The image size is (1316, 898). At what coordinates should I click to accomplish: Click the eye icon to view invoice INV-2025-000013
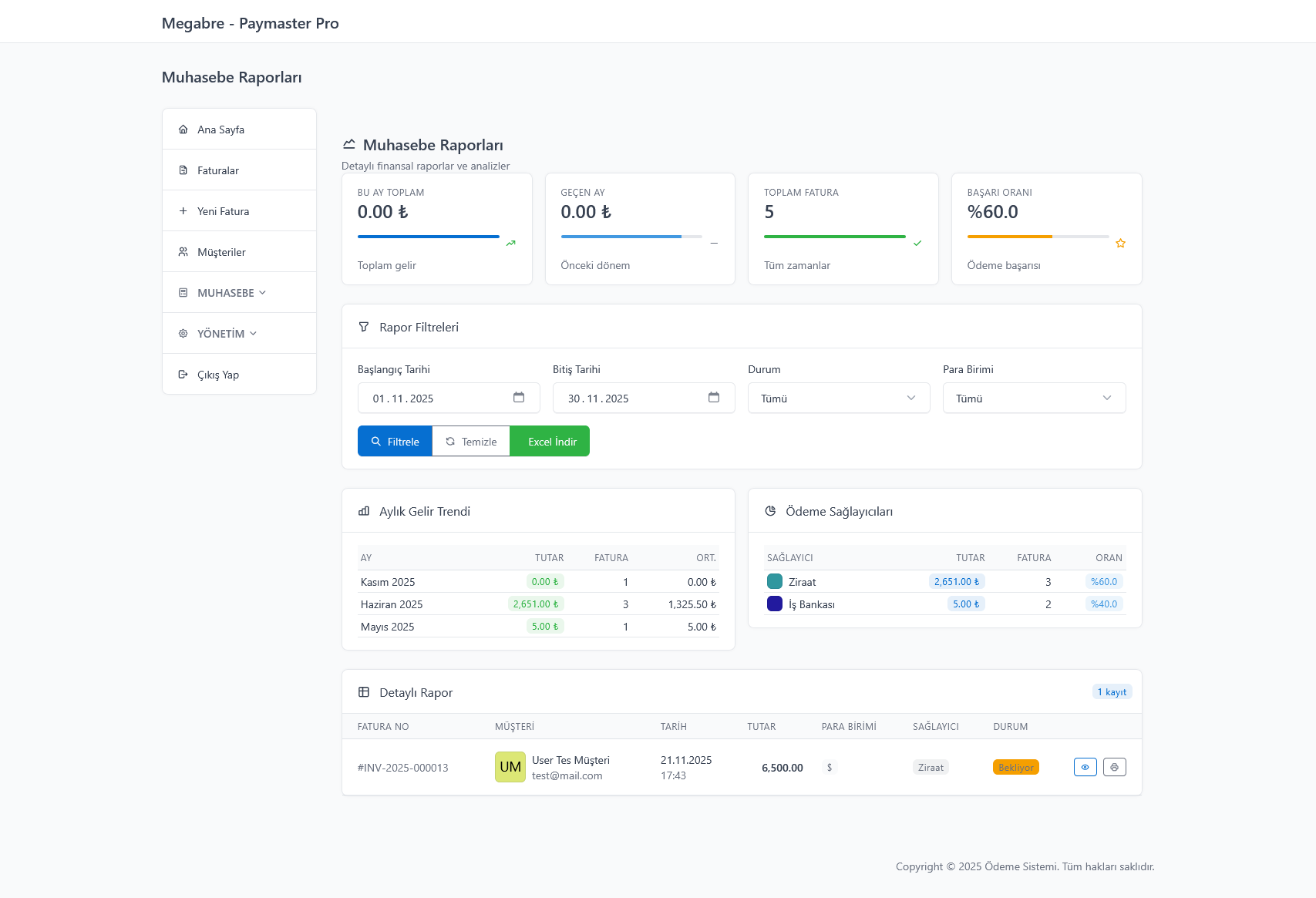click(1085, 767)
